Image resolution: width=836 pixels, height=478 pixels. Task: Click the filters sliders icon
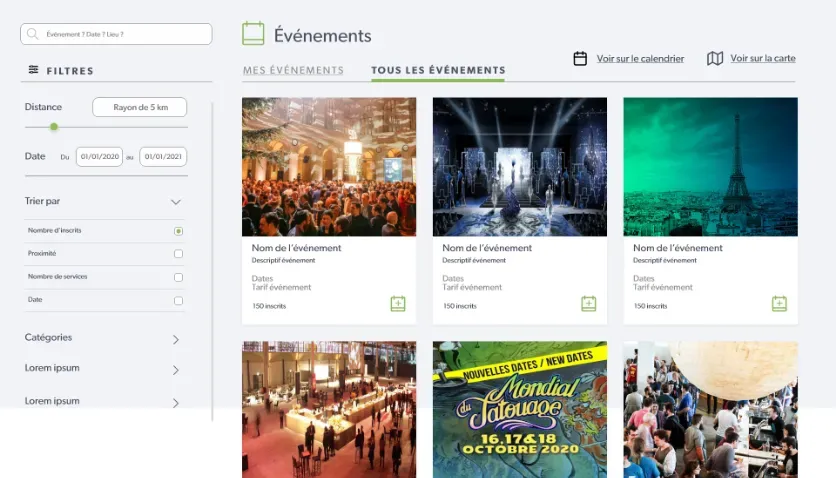tap(34, 70)
